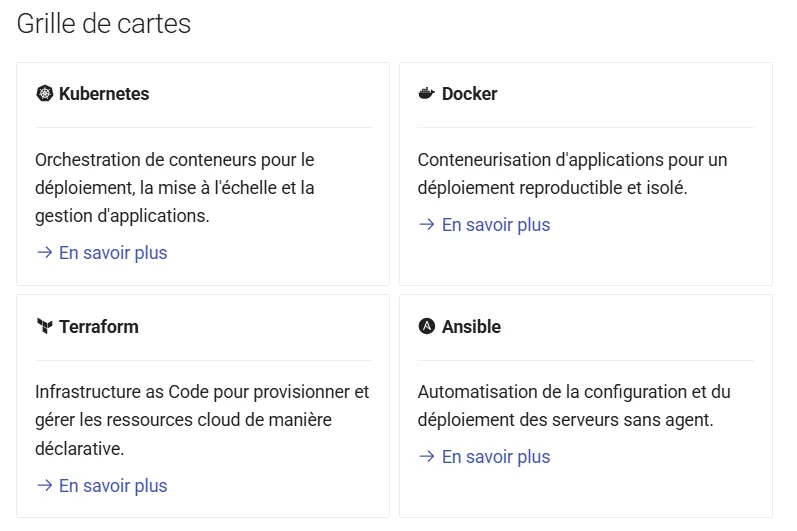Select the Terraform card title
Viewport: 797px width, 531px height.
(x=99, y=327)
